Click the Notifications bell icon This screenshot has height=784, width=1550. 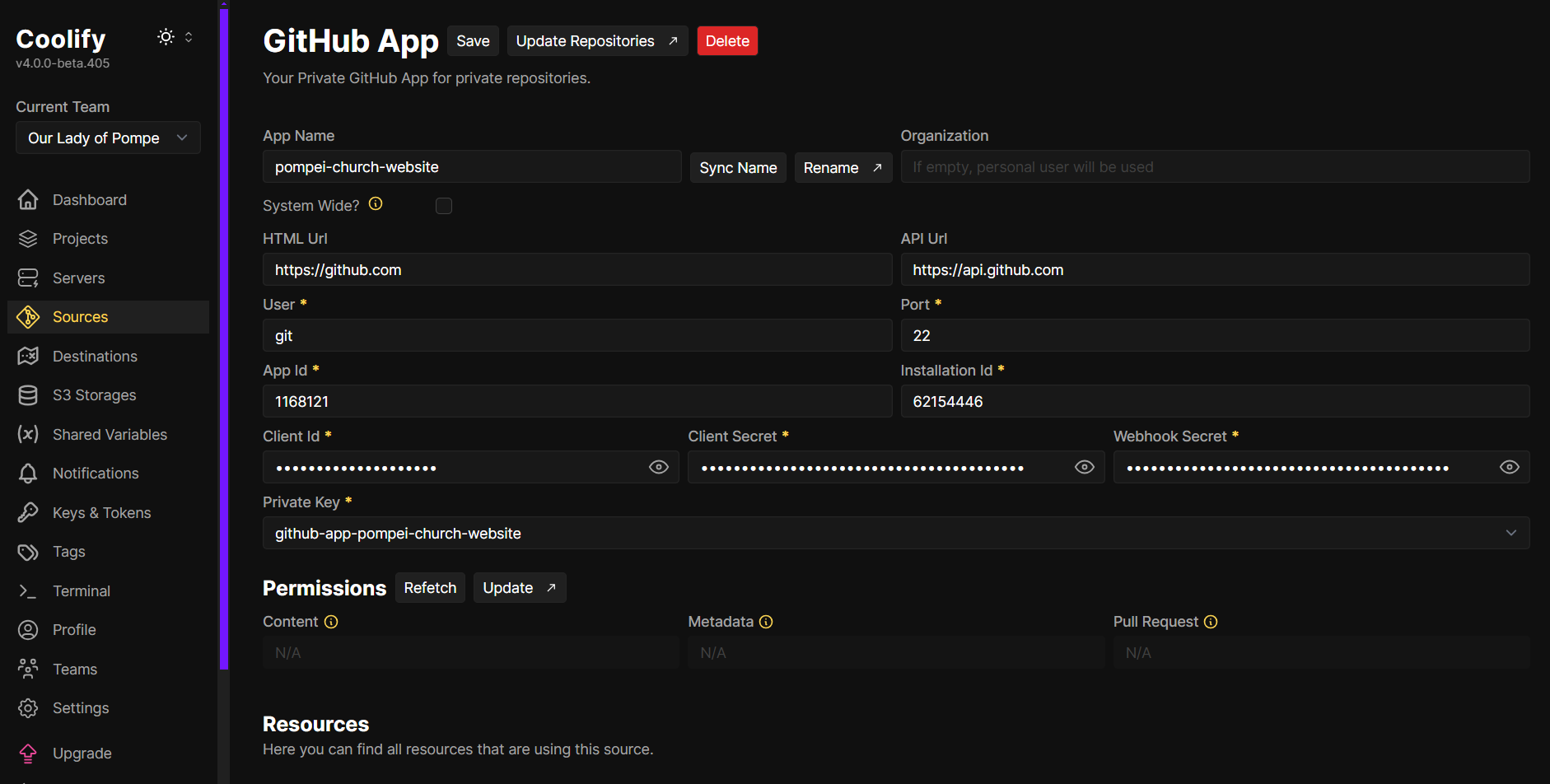(x=28, y=474)
